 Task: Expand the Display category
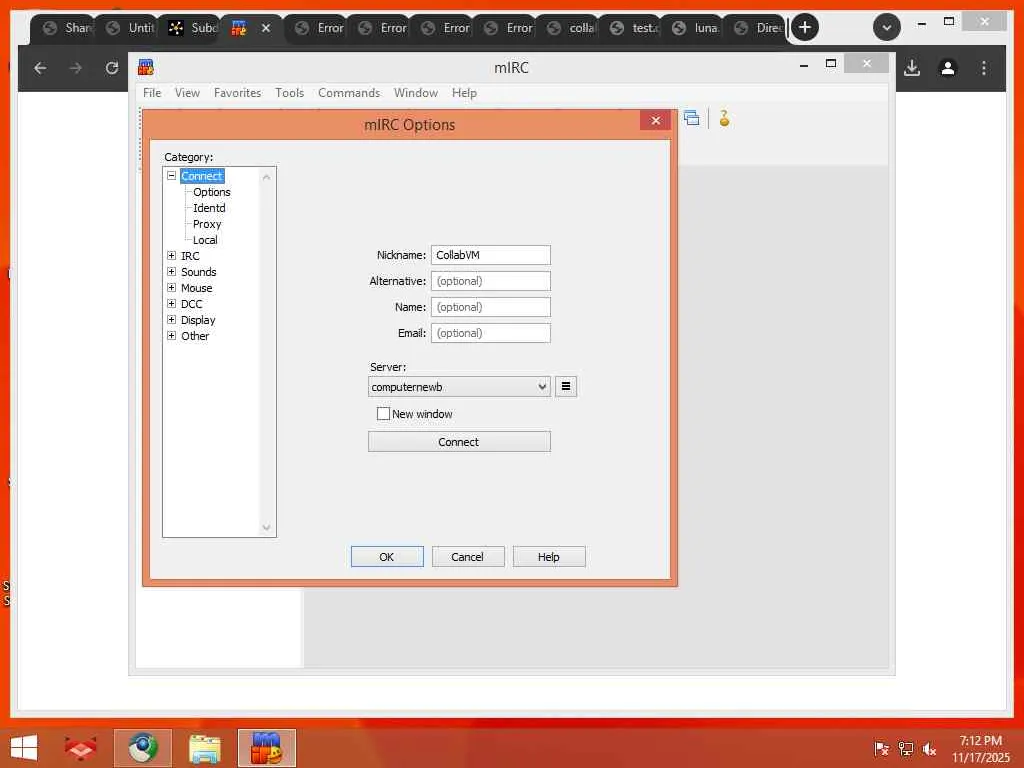[171, 319]
